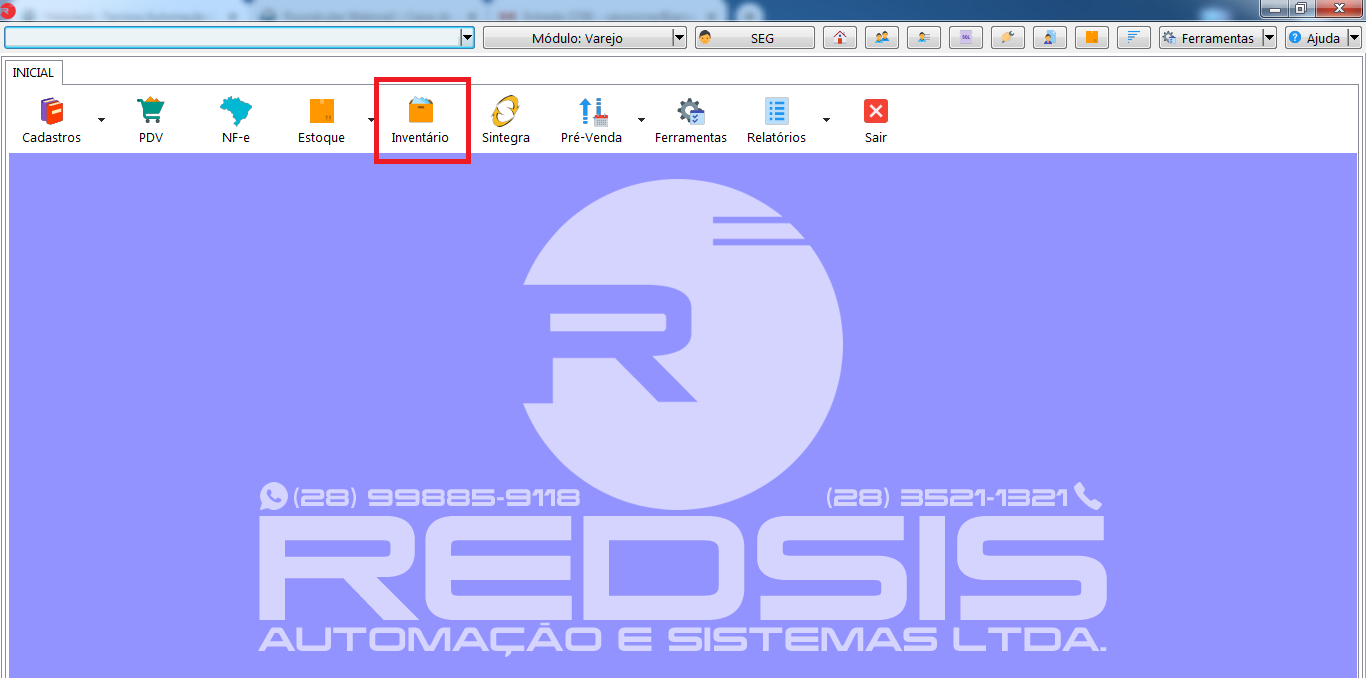Open the Pré-Venda icon
The width and height of the screenshot is (1366, 678).
tap(593, 111)
